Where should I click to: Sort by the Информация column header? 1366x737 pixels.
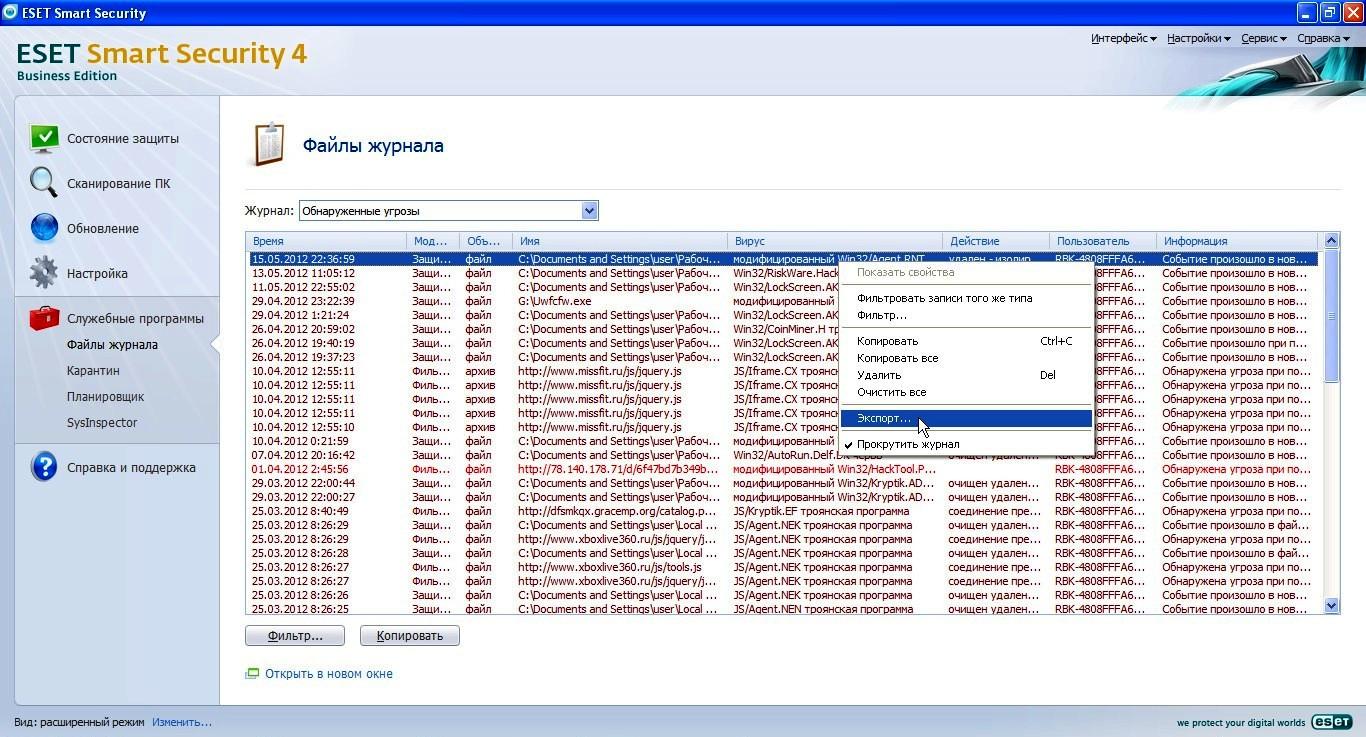click(x=1239, y=241)
